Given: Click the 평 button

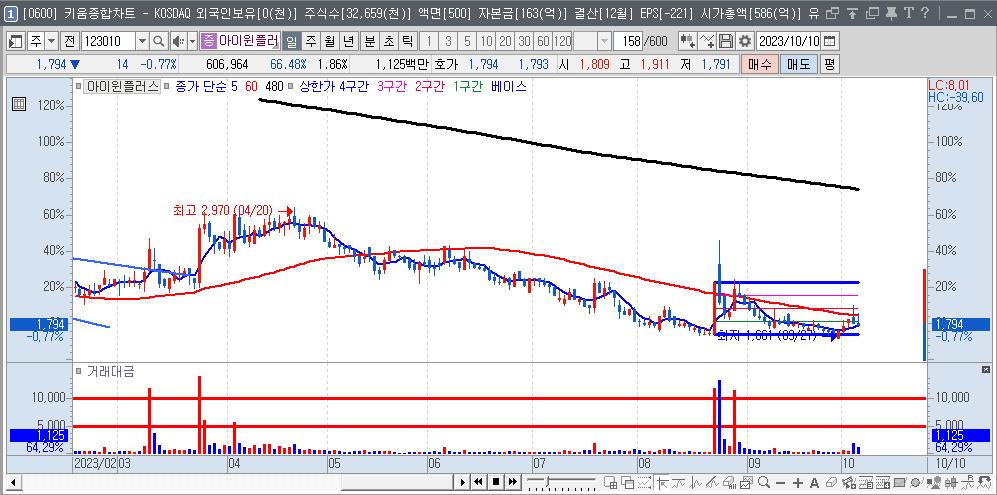Looking at the screenshot, I should click(829, 64).
